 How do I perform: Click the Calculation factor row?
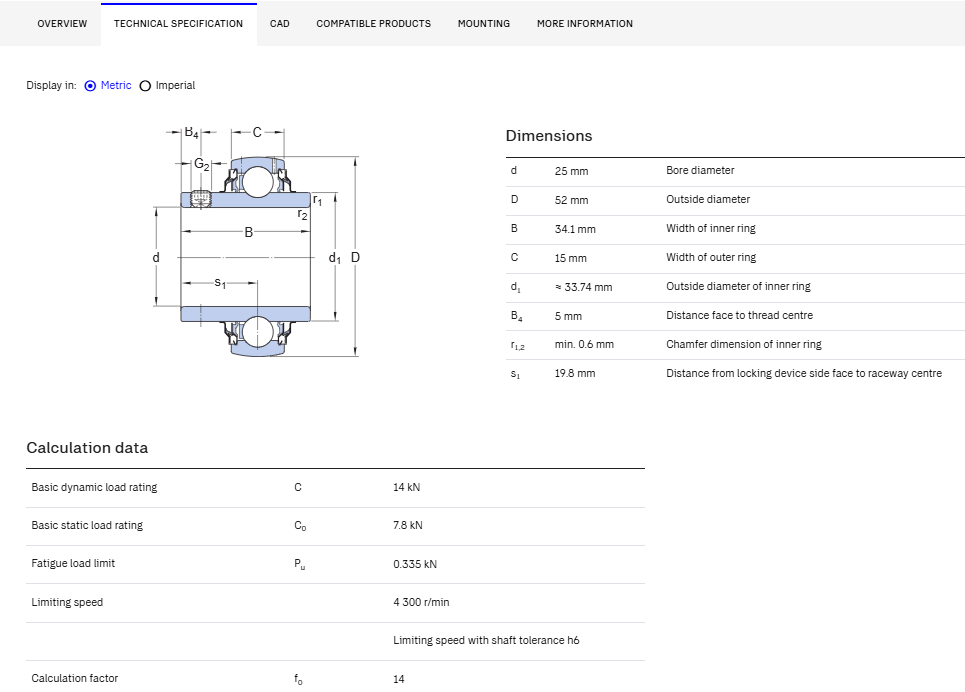(335, 677)
